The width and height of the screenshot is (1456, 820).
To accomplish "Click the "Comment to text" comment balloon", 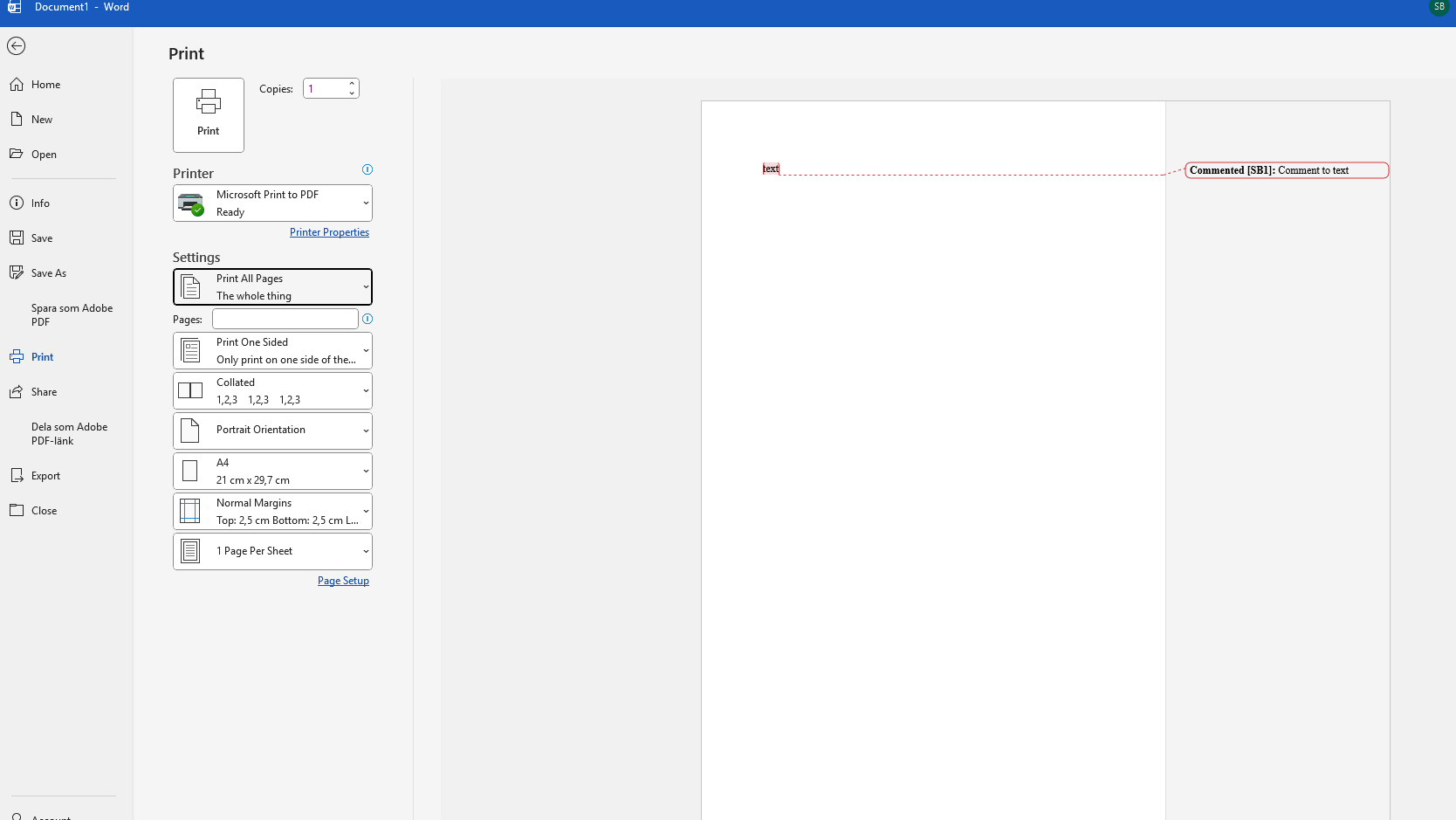I will [1287, 170].
